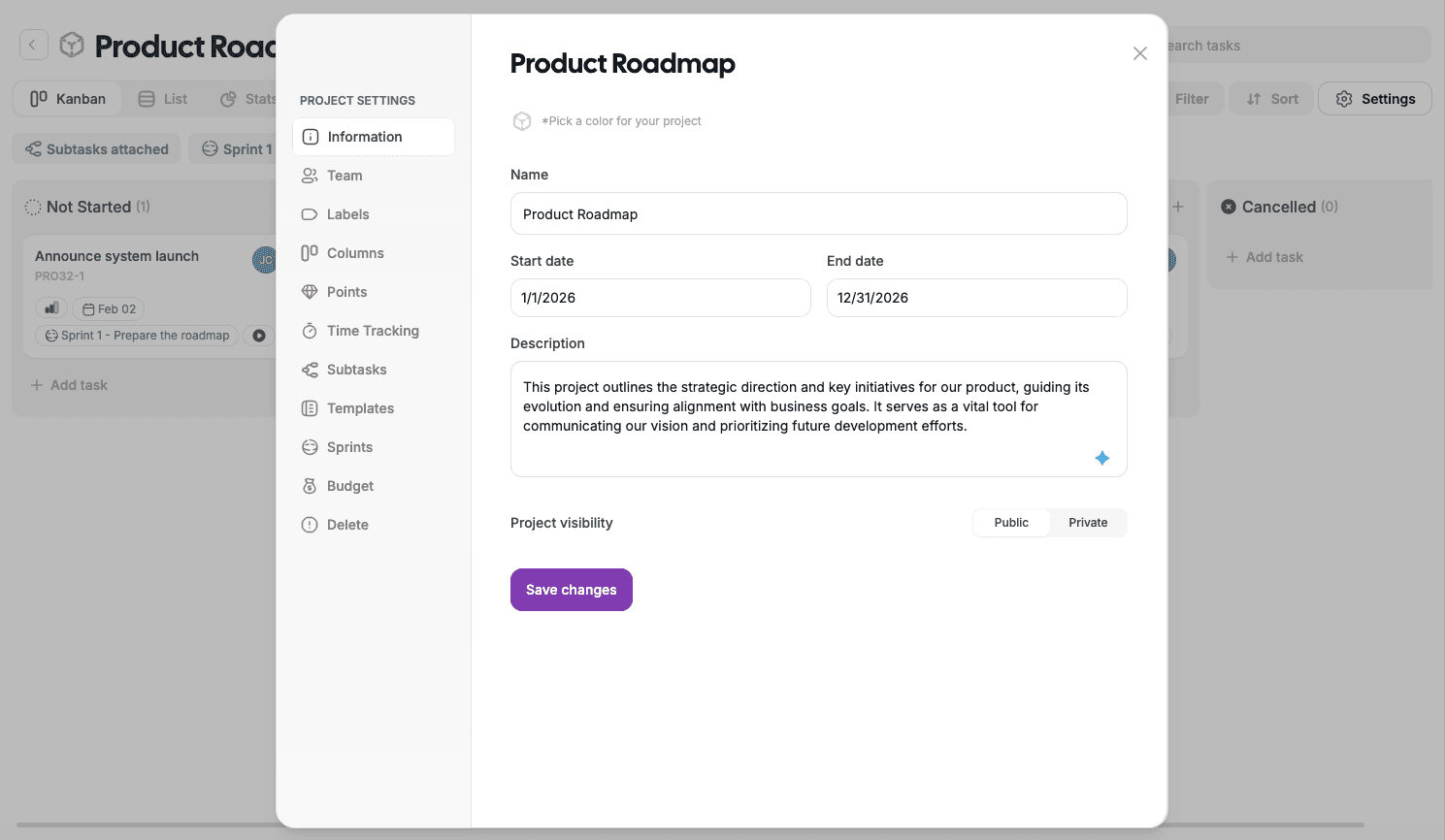The width and height of the screenshot is (1445, 840).
Task: Go to Columns settings
Action: (x=355, y=253)
